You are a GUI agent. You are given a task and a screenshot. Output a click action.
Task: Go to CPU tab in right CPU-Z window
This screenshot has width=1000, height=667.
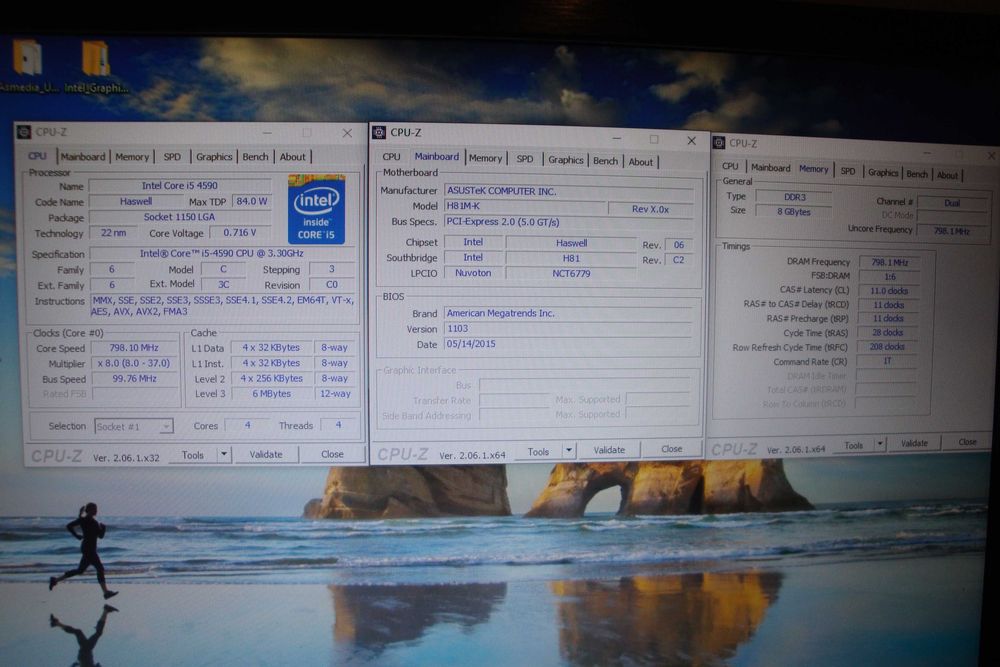pyautogui.click(x=730, y=166)
